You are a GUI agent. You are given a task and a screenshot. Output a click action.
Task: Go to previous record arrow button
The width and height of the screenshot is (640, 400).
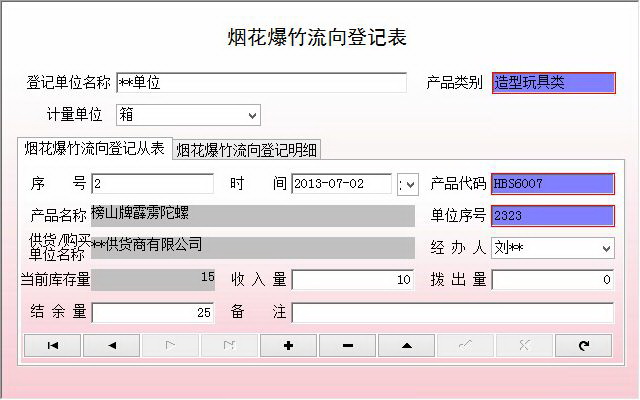tap(112, 346)
